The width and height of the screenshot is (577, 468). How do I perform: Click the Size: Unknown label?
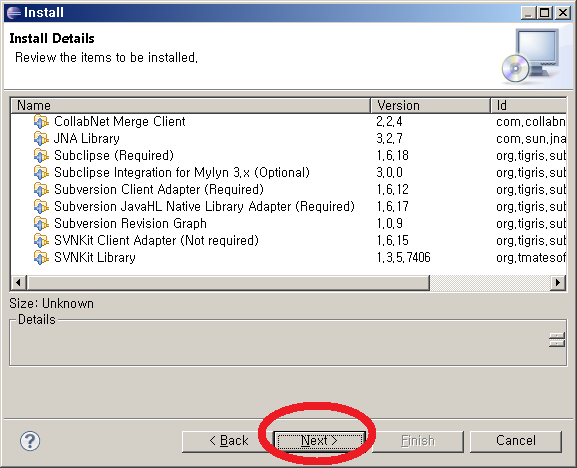(x=52, y=304)
